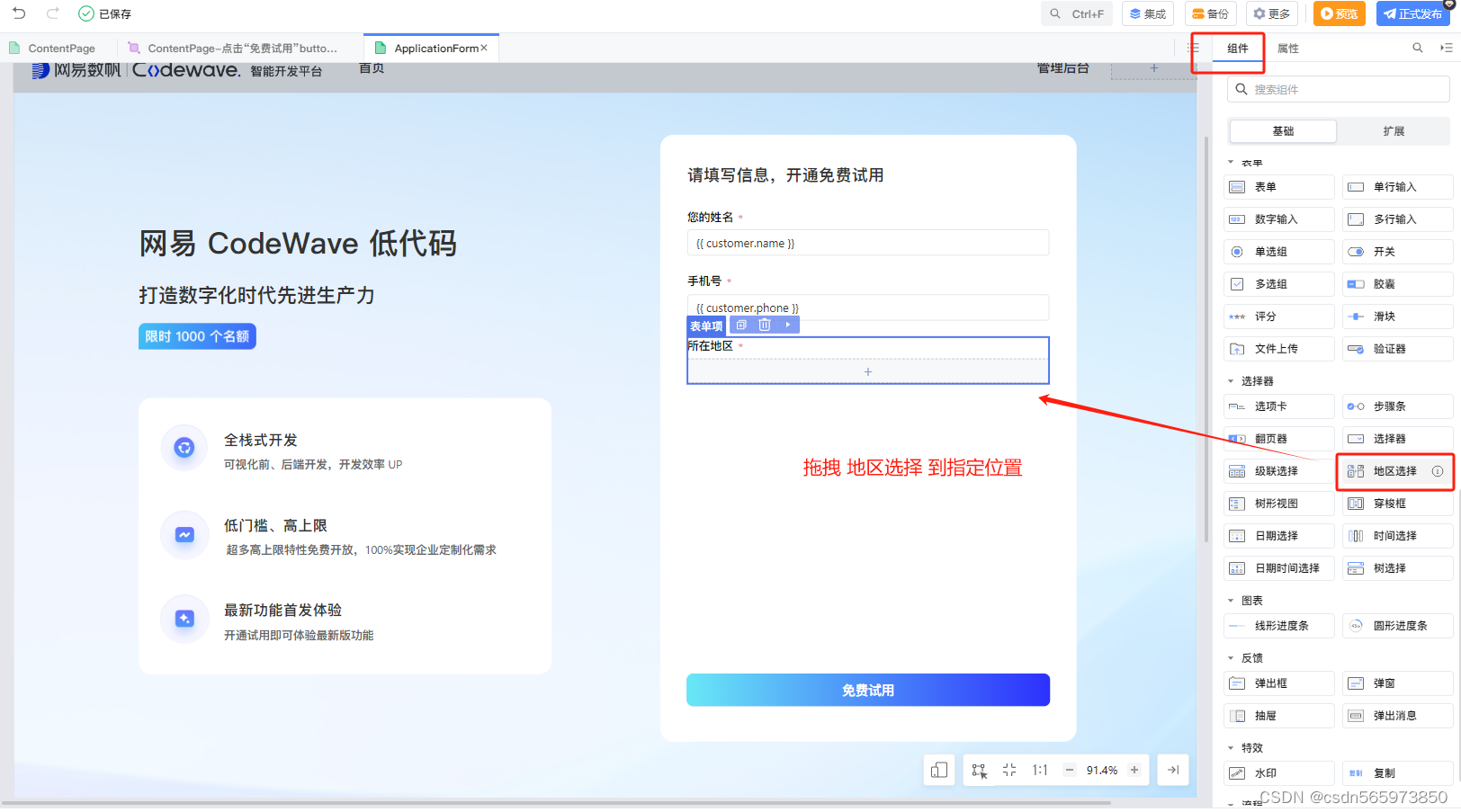
Task: Click the 免费试用 gradient button on canvas
Action: 868,691
